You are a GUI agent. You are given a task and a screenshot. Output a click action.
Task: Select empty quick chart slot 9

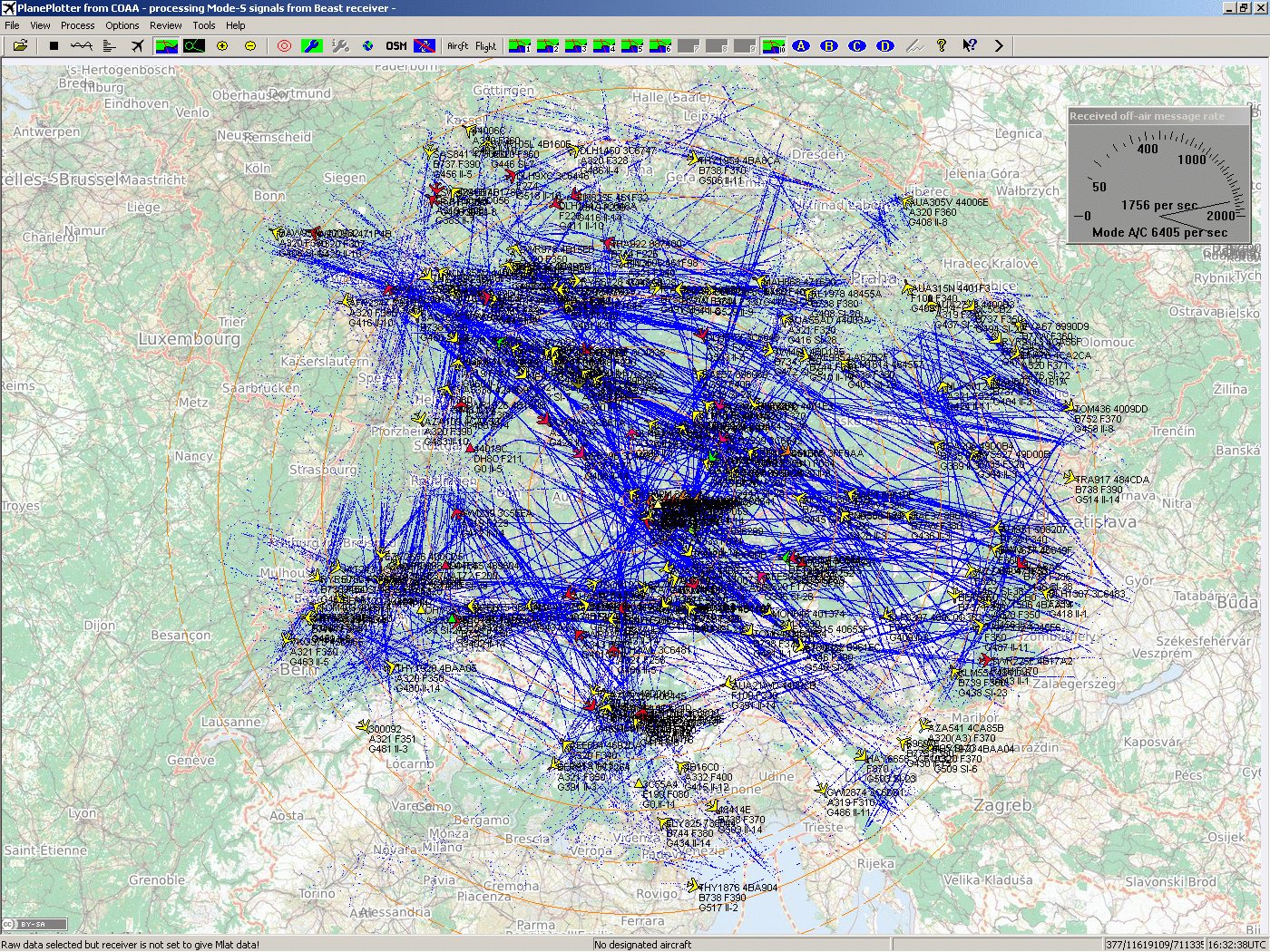(x=745, y=45)
